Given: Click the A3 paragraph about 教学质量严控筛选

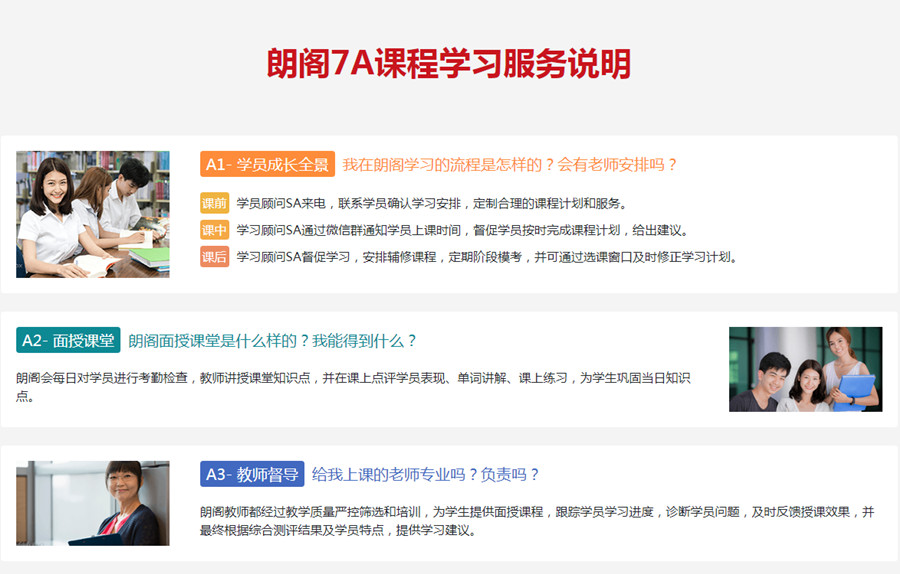Looking at the screenshot, I should (536, 520).
